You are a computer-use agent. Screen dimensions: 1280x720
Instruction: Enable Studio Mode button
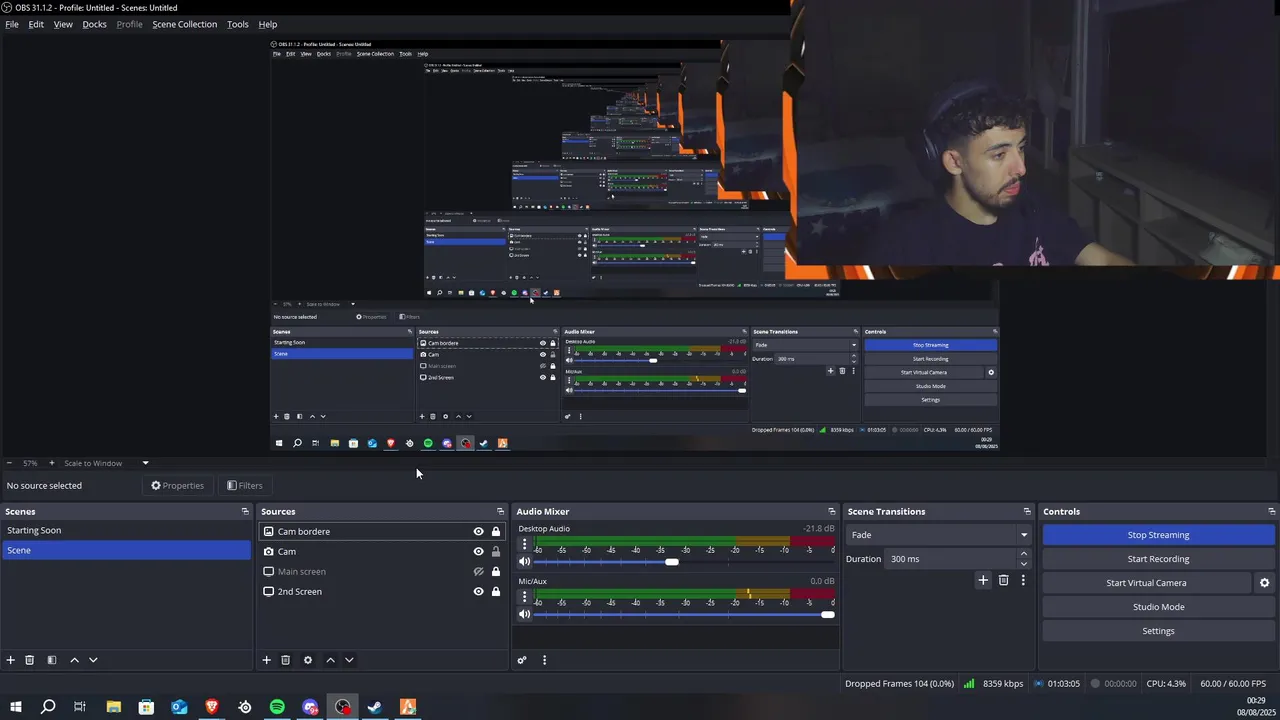click(x=1158, y=607)
